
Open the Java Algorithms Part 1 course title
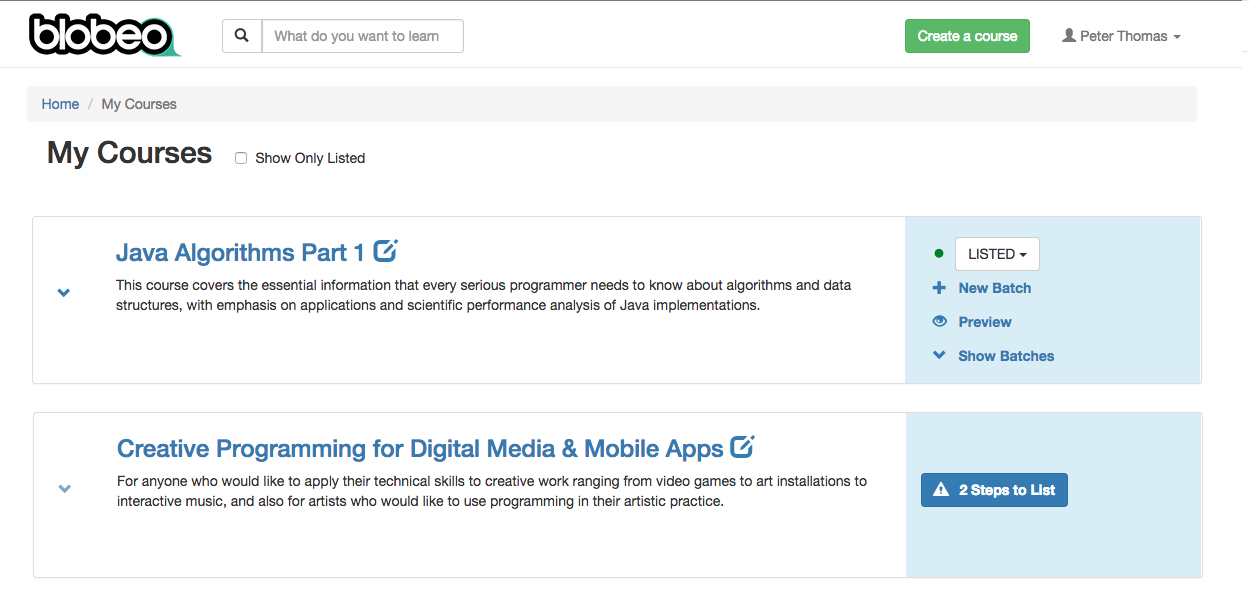point(240,252)
